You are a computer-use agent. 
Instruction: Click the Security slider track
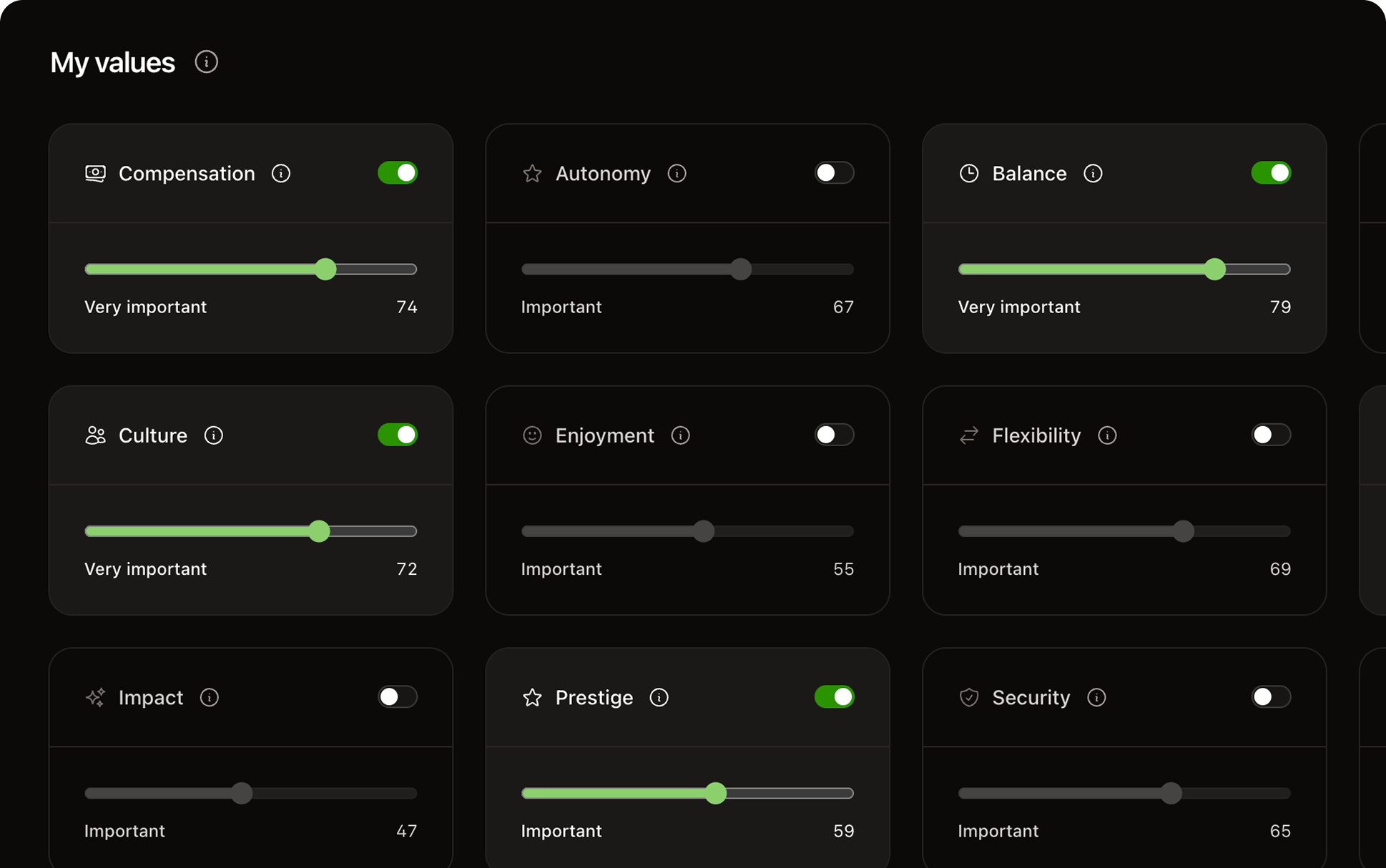[x=1124, y=793]
